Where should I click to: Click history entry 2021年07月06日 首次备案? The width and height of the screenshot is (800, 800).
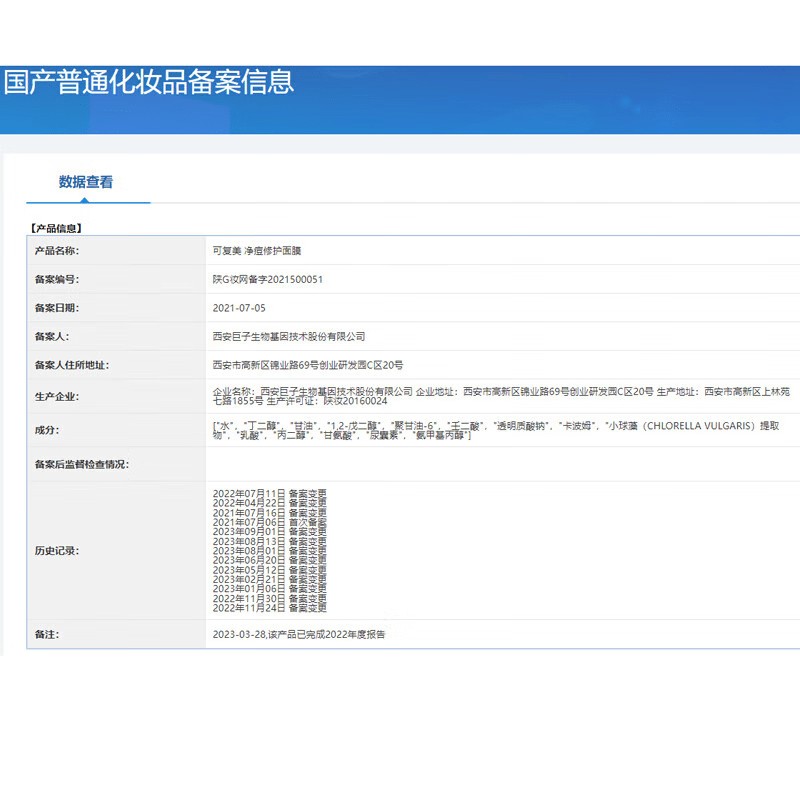pos(269,522)
